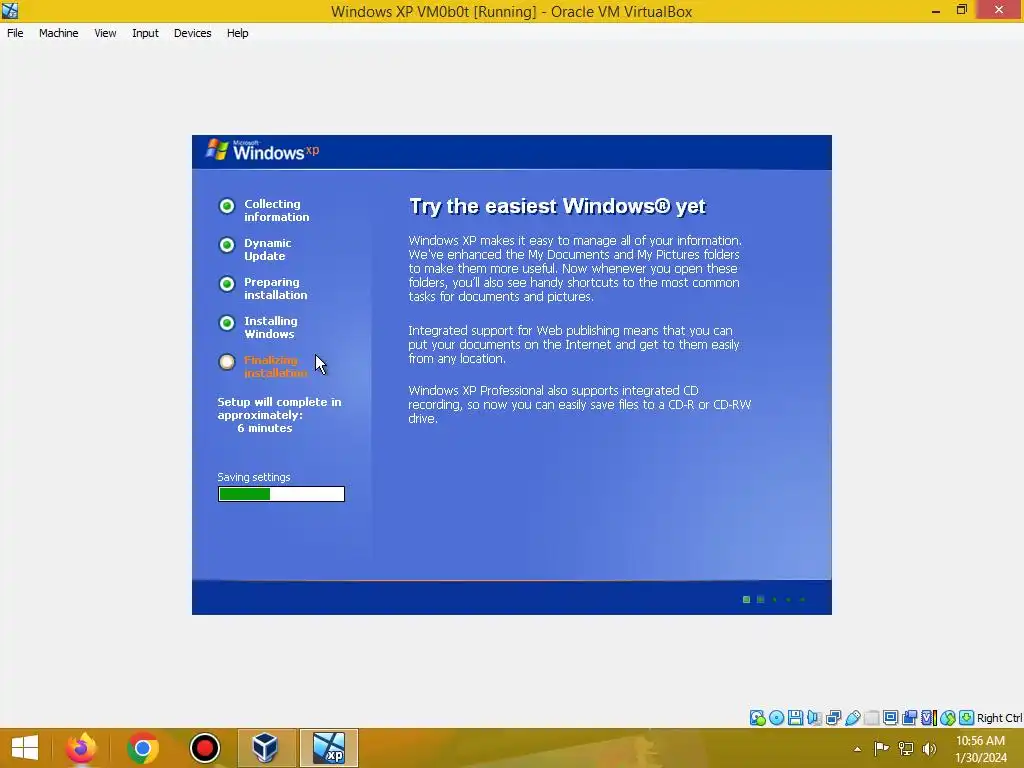Screen dimensions: 1024x768
Task: Minimize the VirtualBox window
Action: (936, 10)
